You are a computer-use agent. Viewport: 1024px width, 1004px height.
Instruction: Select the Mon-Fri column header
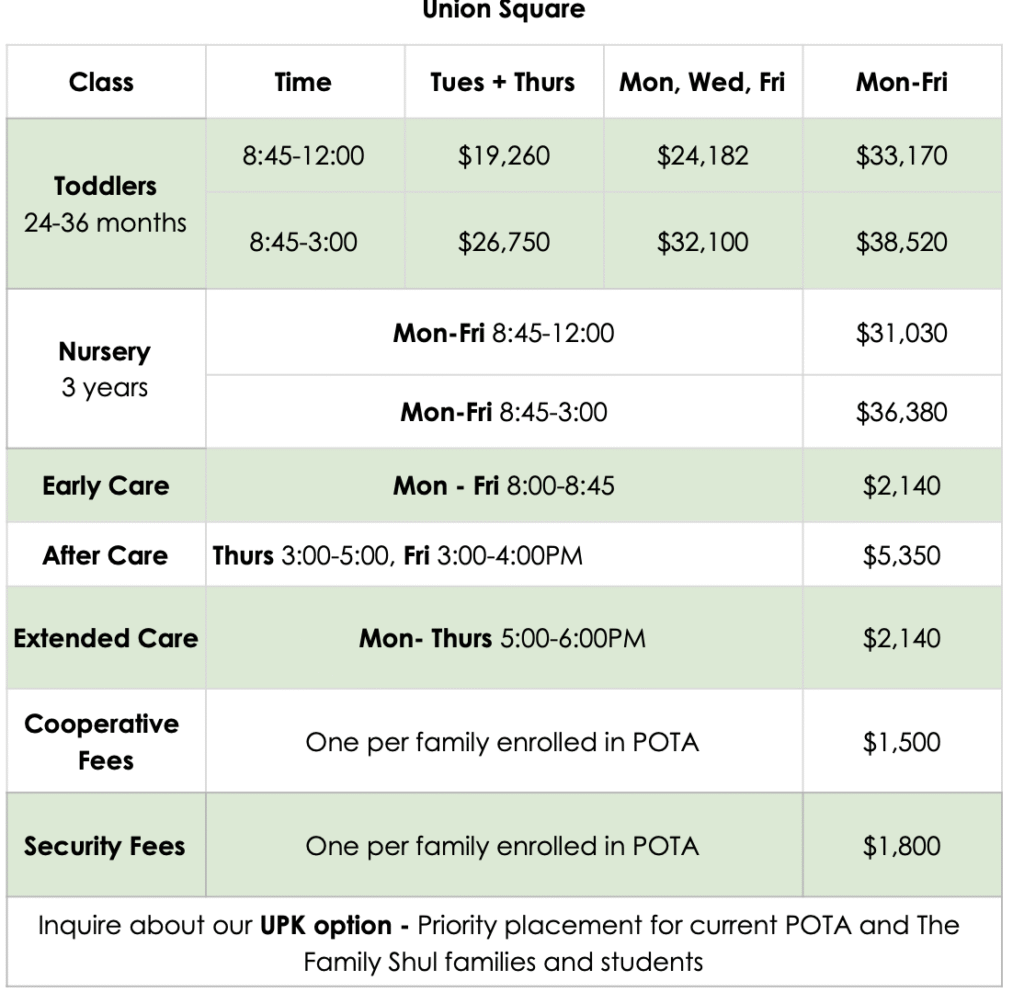[902, 82]
